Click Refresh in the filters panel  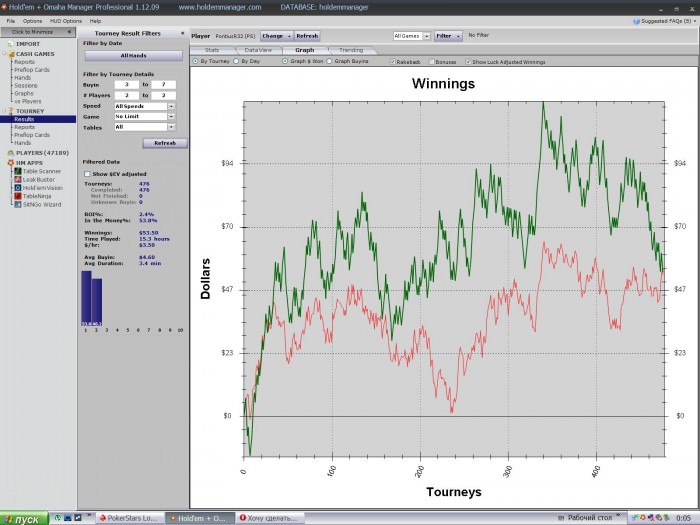165,143
